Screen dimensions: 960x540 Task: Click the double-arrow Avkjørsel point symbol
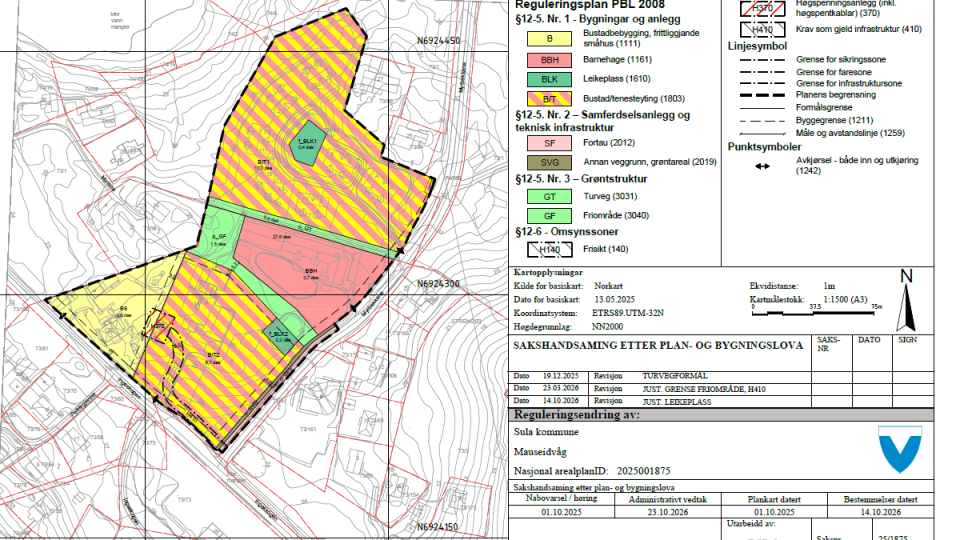click(762, 166)
